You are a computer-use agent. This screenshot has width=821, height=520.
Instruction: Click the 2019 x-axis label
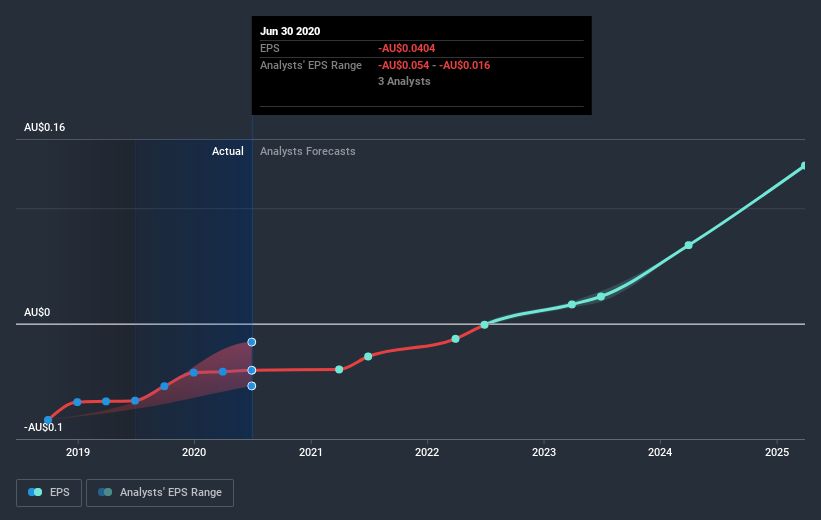77,452
